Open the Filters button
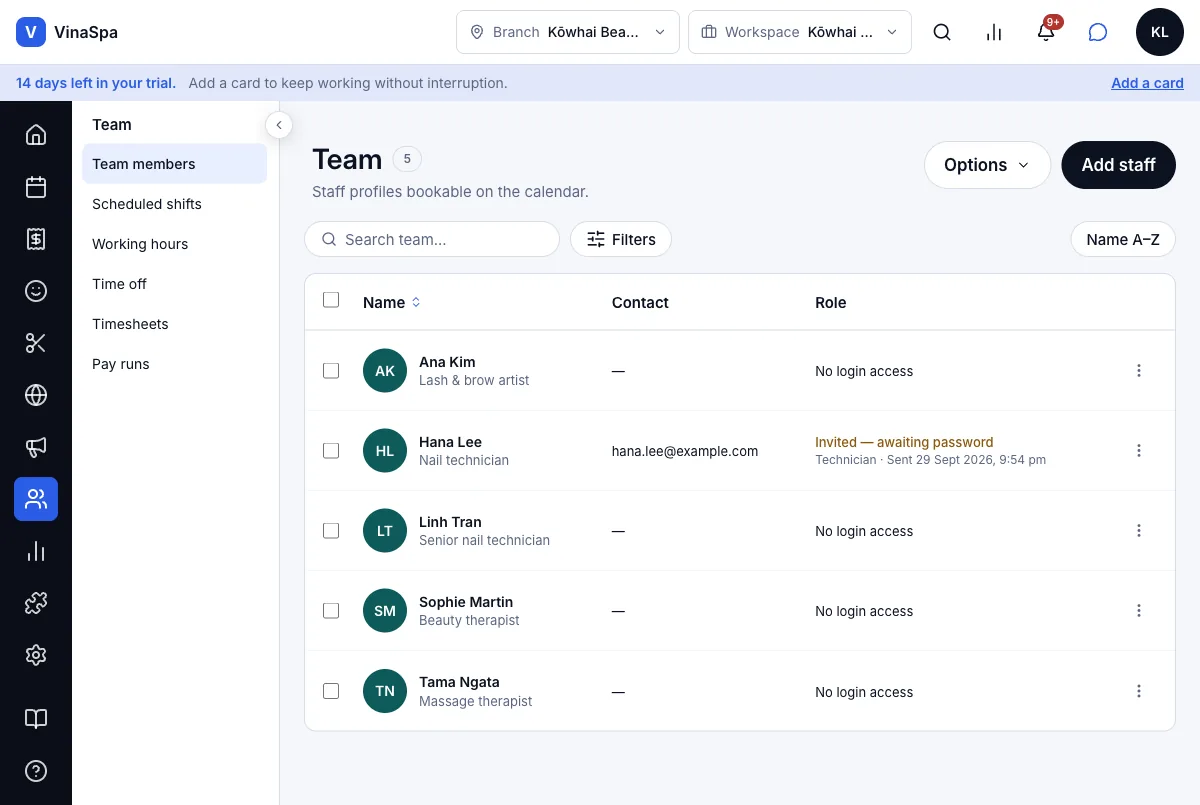The width and height of the screenshot is (1200, 805). [621, 239]
